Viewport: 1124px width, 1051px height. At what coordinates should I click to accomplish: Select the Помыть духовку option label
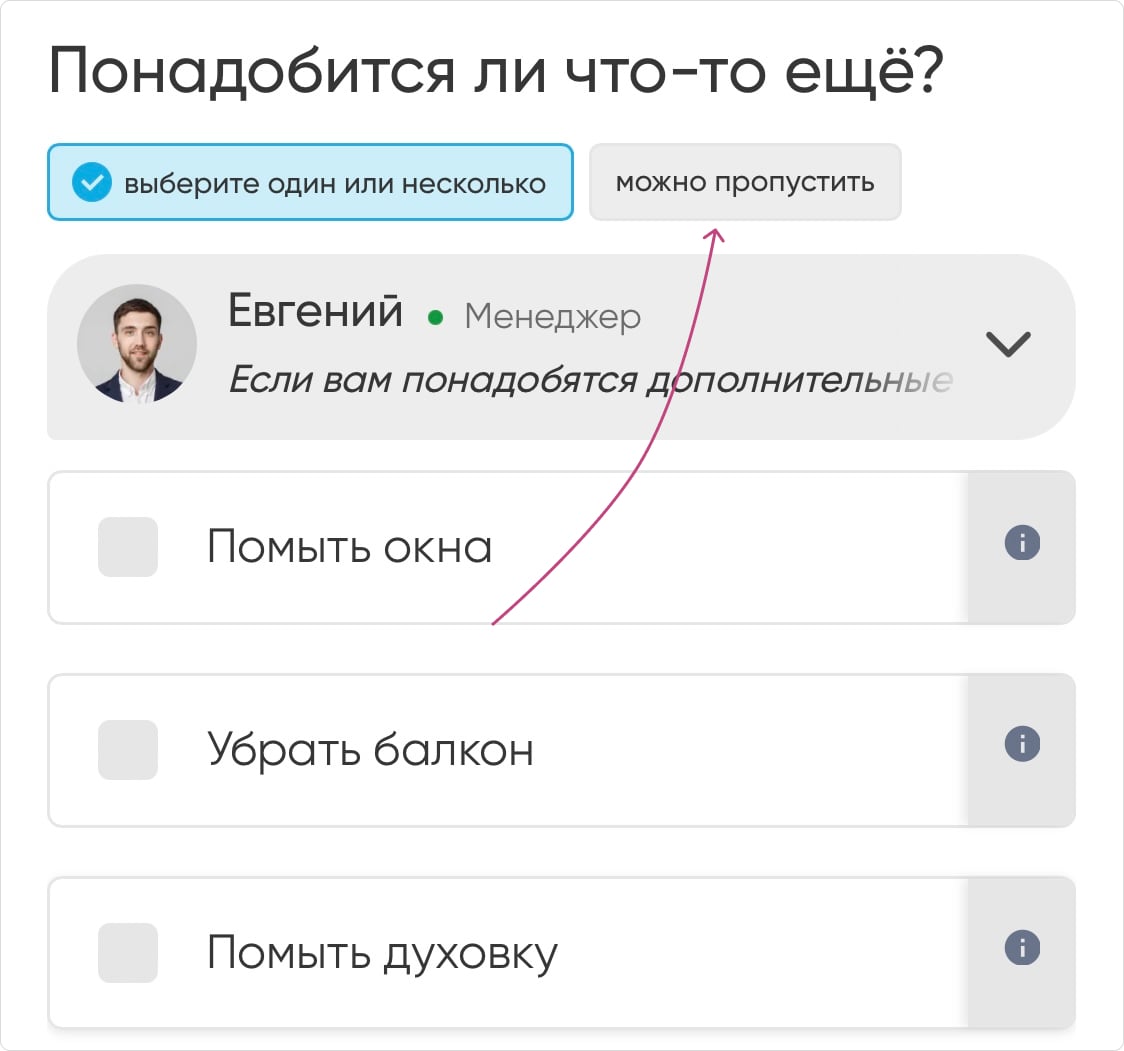click(382, 953)
